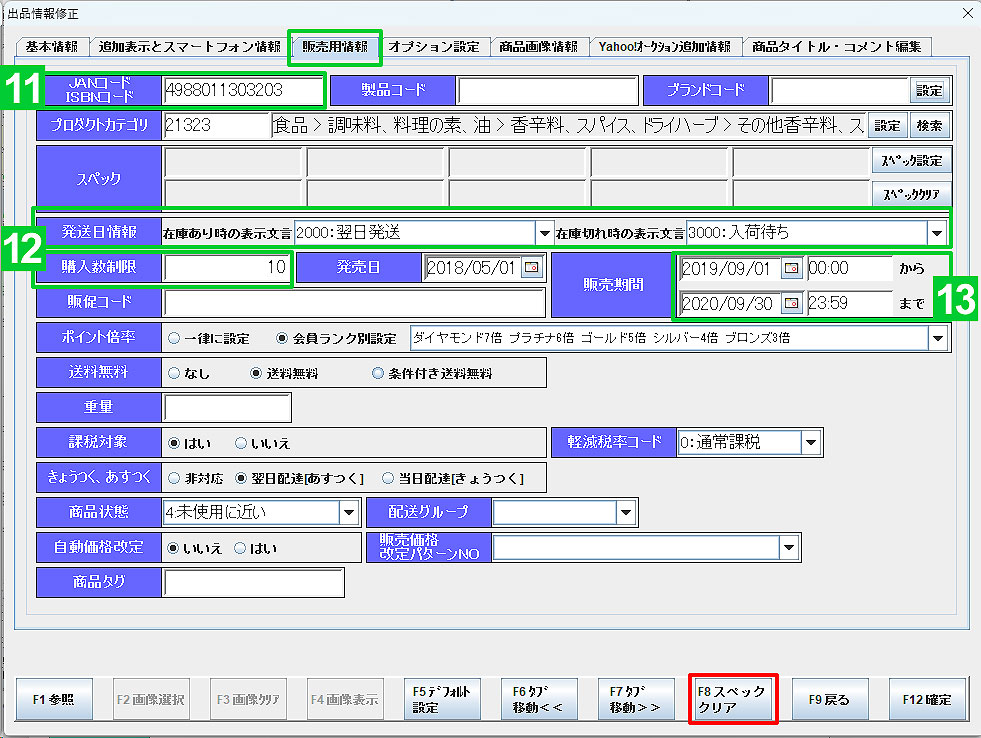Screen dimensions: 981x738
Task: Select 一律に設定 point rate option
Action: pos(174,338)
